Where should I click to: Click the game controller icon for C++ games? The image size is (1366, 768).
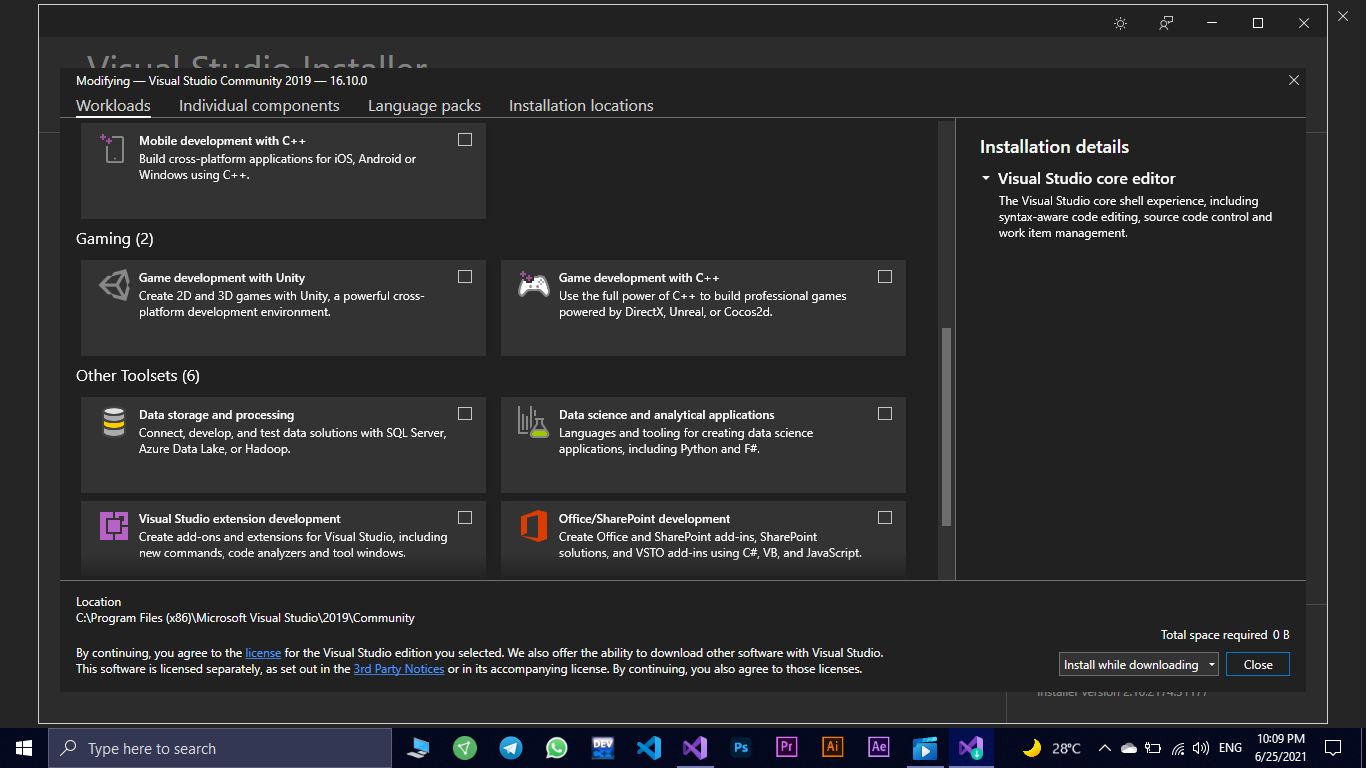click(534, 285)
